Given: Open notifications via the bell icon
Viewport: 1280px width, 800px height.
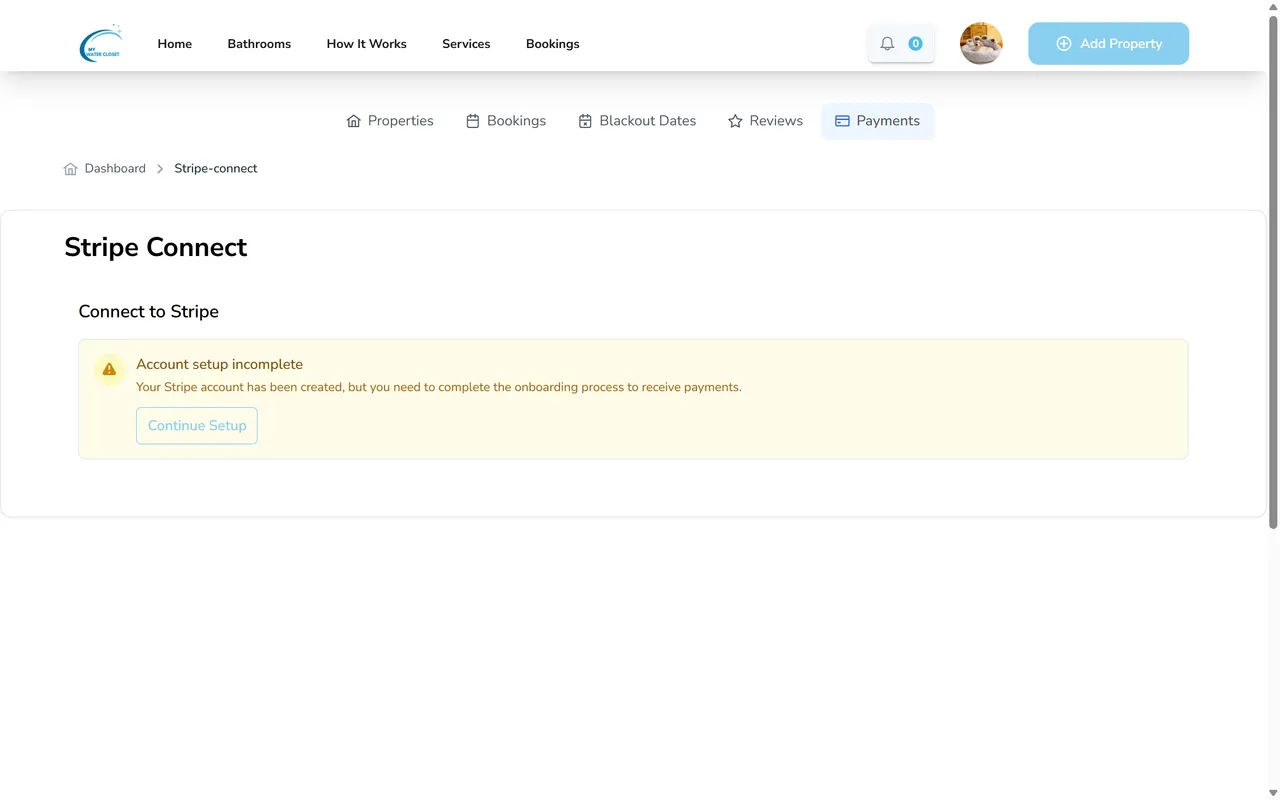Looking at the screenshot, I should coord(887,43).
